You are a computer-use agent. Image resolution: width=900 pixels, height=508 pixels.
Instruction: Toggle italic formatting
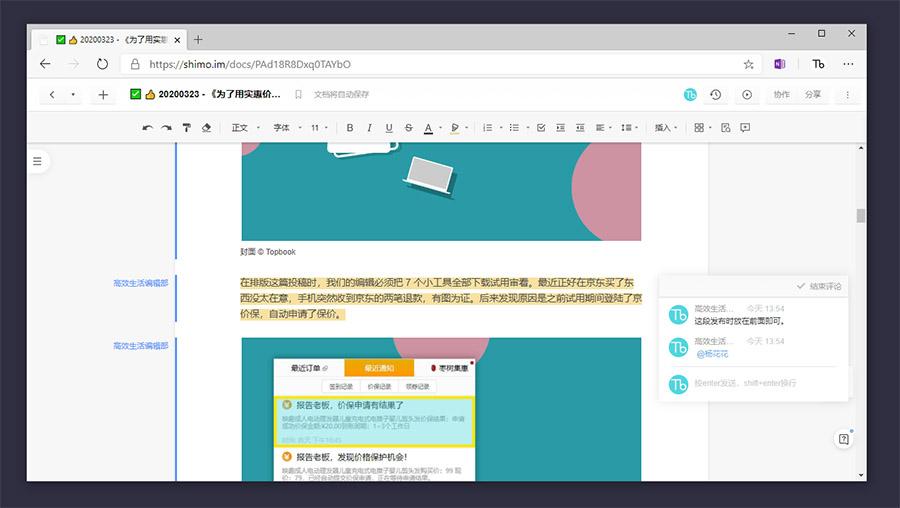(369, 128)
